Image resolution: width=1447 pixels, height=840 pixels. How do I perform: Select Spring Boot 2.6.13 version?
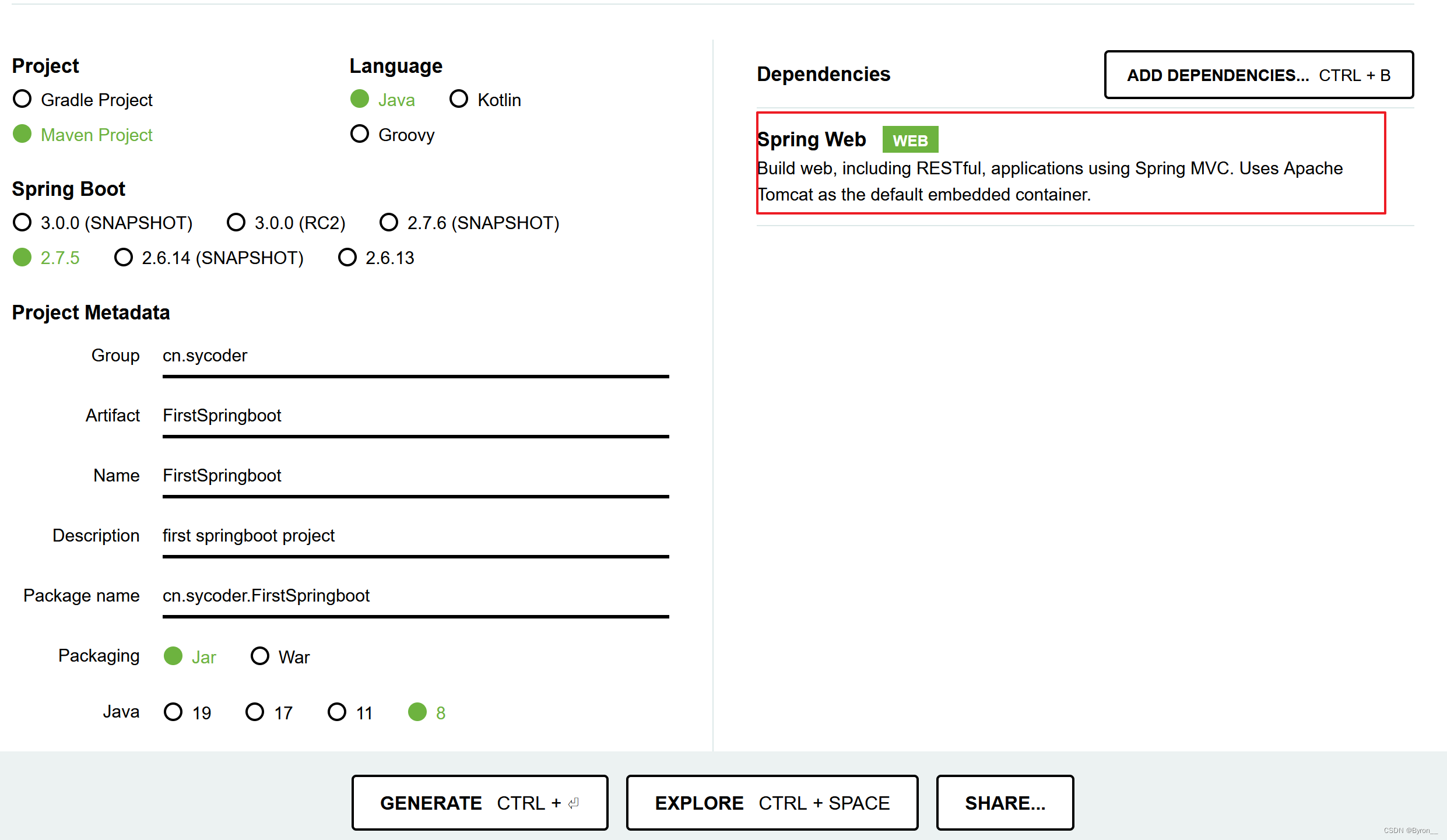click(376, 258)
